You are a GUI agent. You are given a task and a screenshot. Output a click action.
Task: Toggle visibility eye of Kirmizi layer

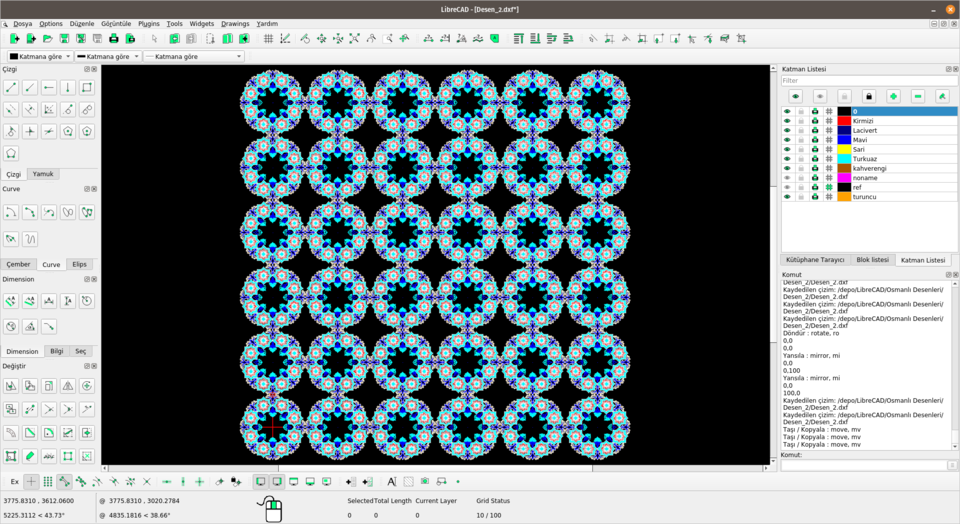787,121
